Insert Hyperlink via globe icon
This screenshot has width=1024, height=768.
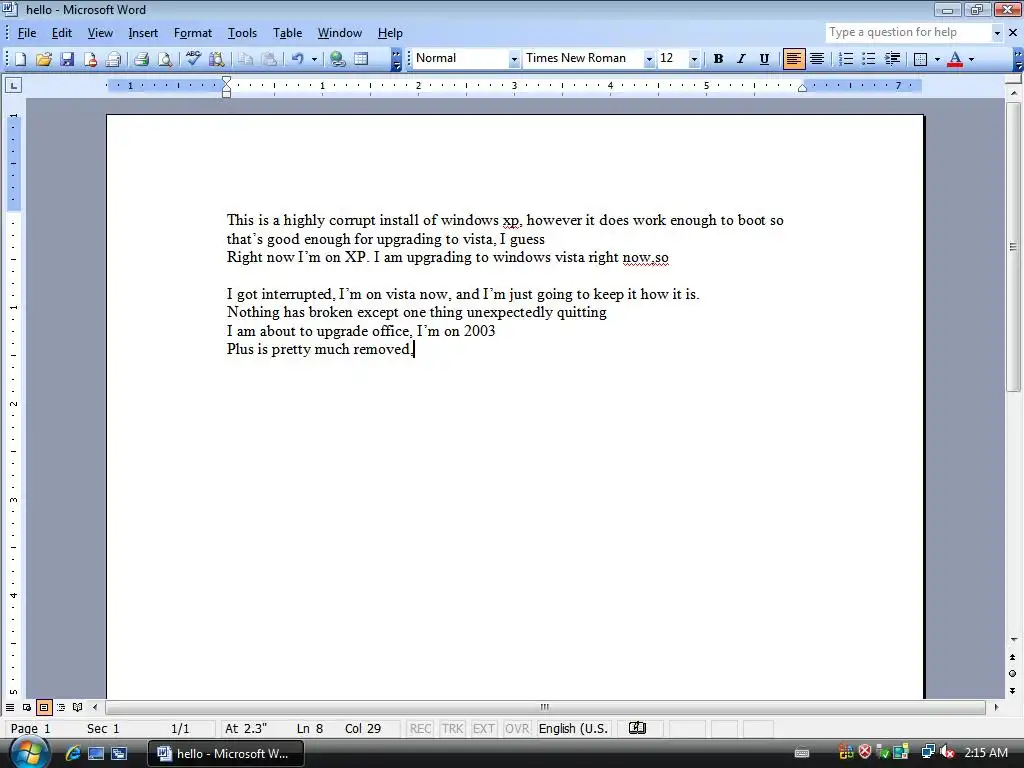pos(337,59)
